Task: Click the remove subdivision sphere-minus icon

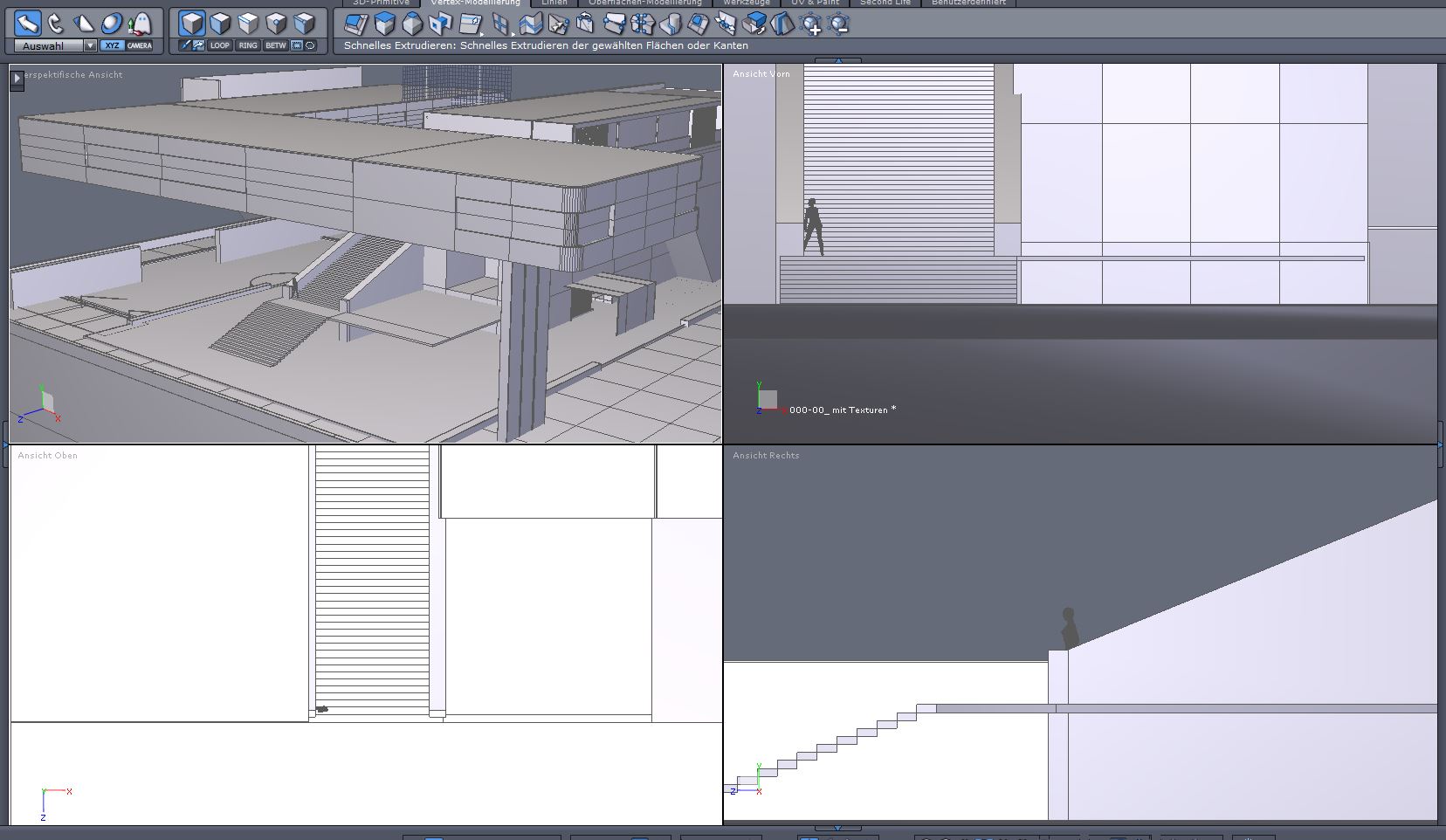Action: (838, 24)
